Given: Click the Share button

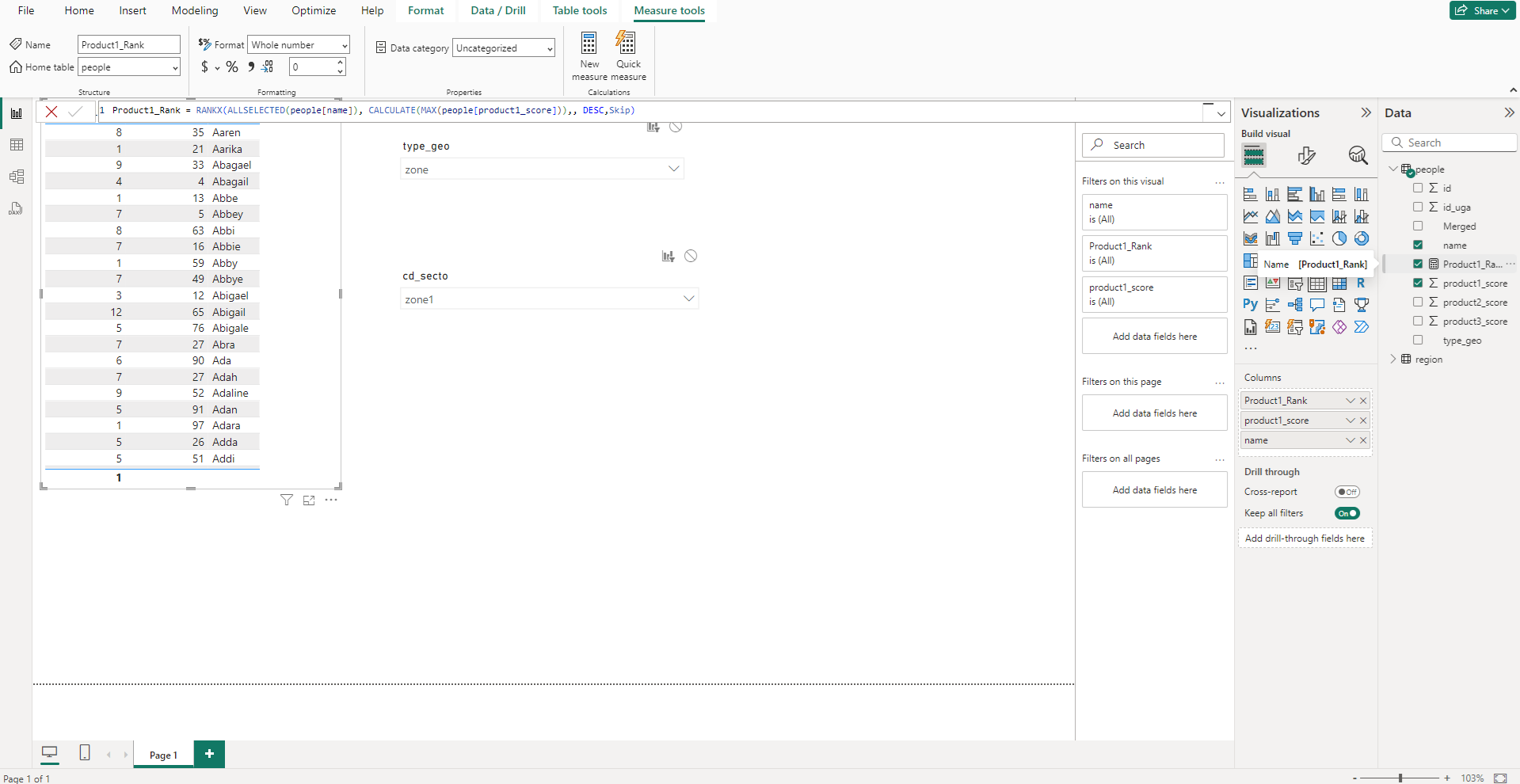Looking at the screenshot, I should click(1482, 10).
